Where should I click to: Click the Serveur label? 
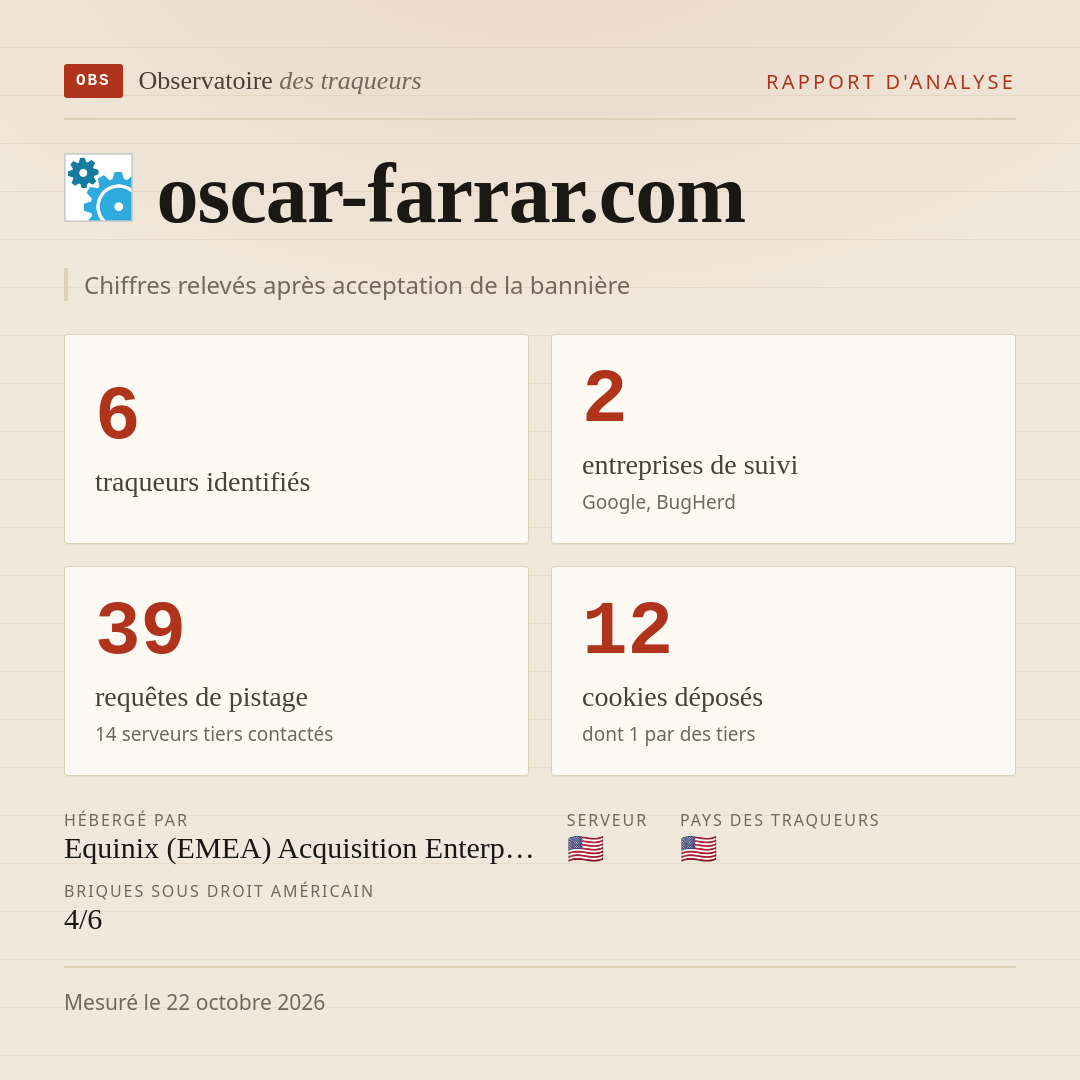(607, 820)
